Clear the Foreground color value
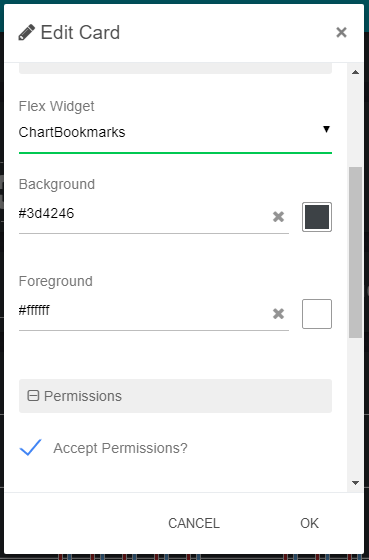This screenshot has width=369, height=560. pos(278,314)
